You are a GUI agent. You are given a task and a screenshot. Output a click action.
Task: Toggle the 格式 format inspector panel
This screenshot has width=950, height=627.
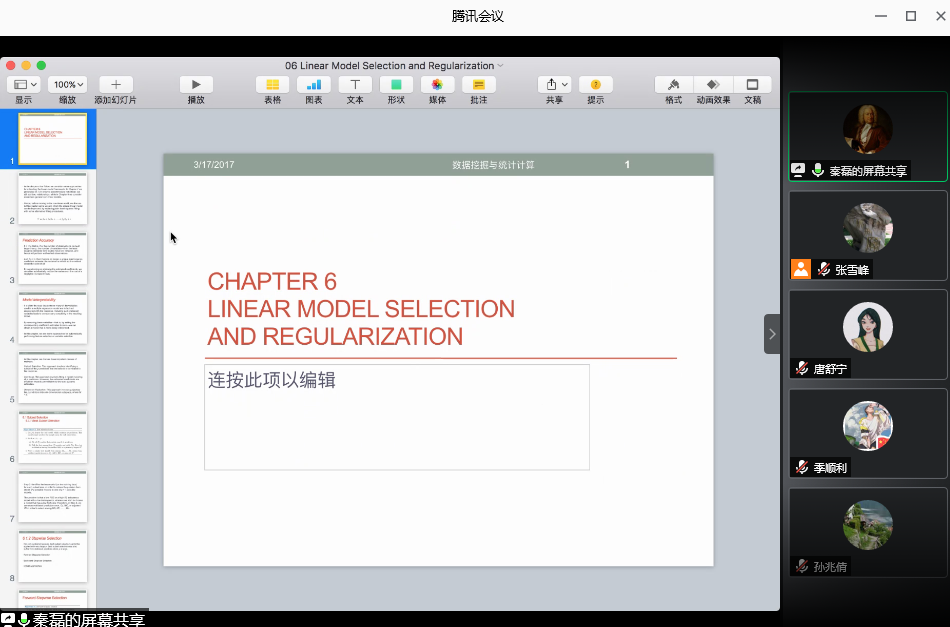tap(674, 85)
